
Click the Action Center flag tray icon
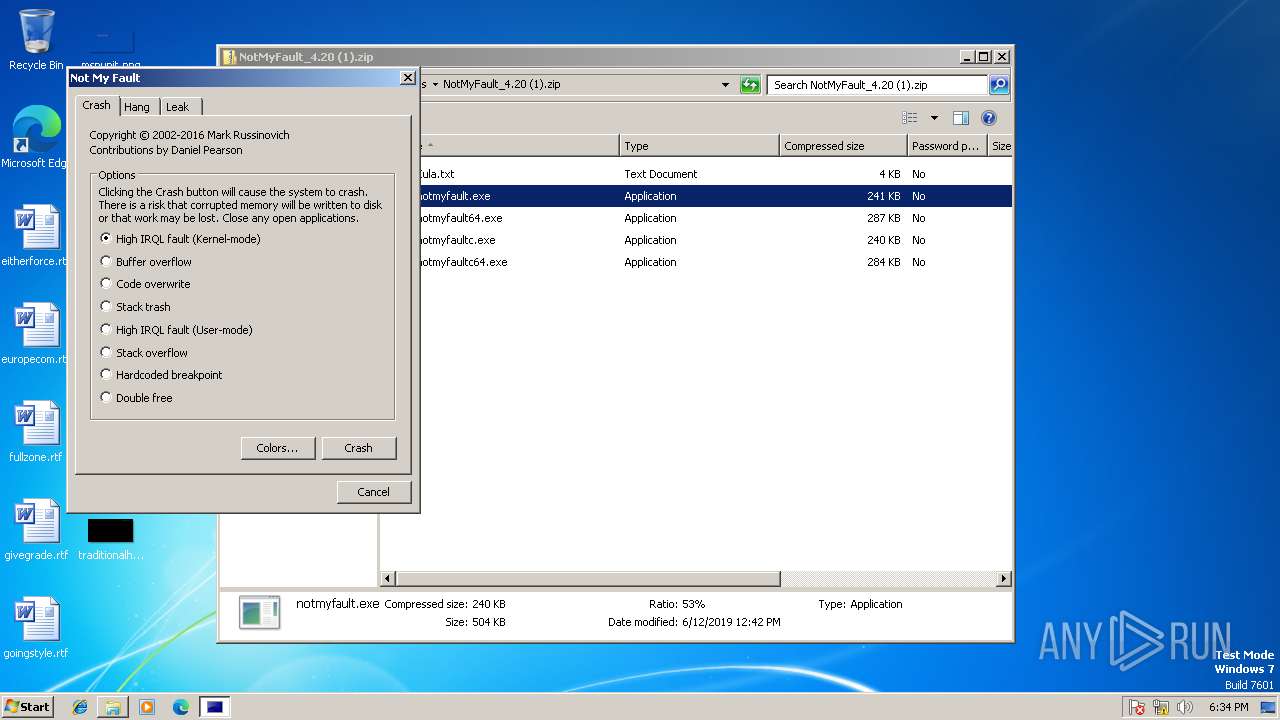click(x=1137, y=707)
